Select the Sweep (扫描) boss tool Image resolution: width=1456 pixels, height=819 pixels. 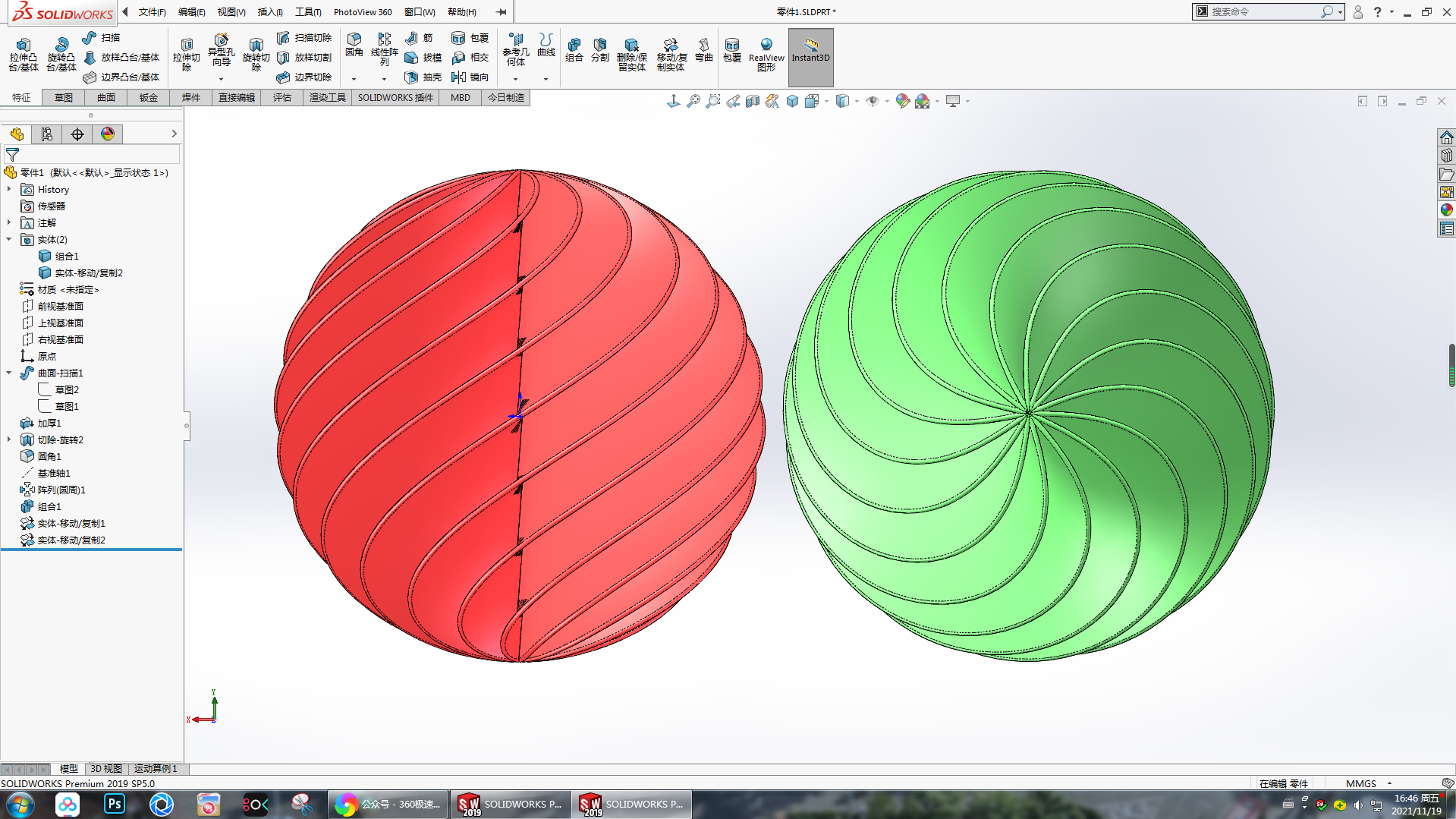tap(102, 37)
